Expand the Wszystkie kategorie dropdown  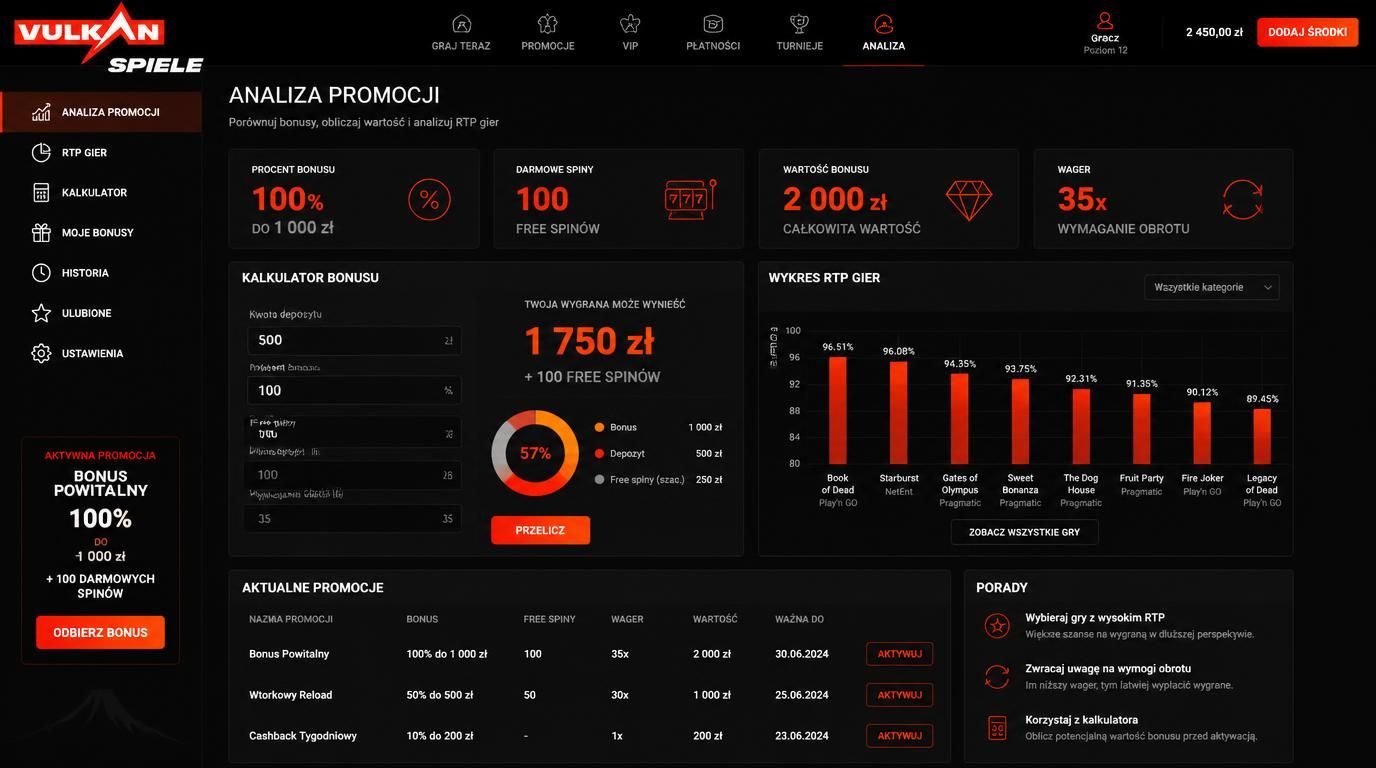coord(1212,287)
